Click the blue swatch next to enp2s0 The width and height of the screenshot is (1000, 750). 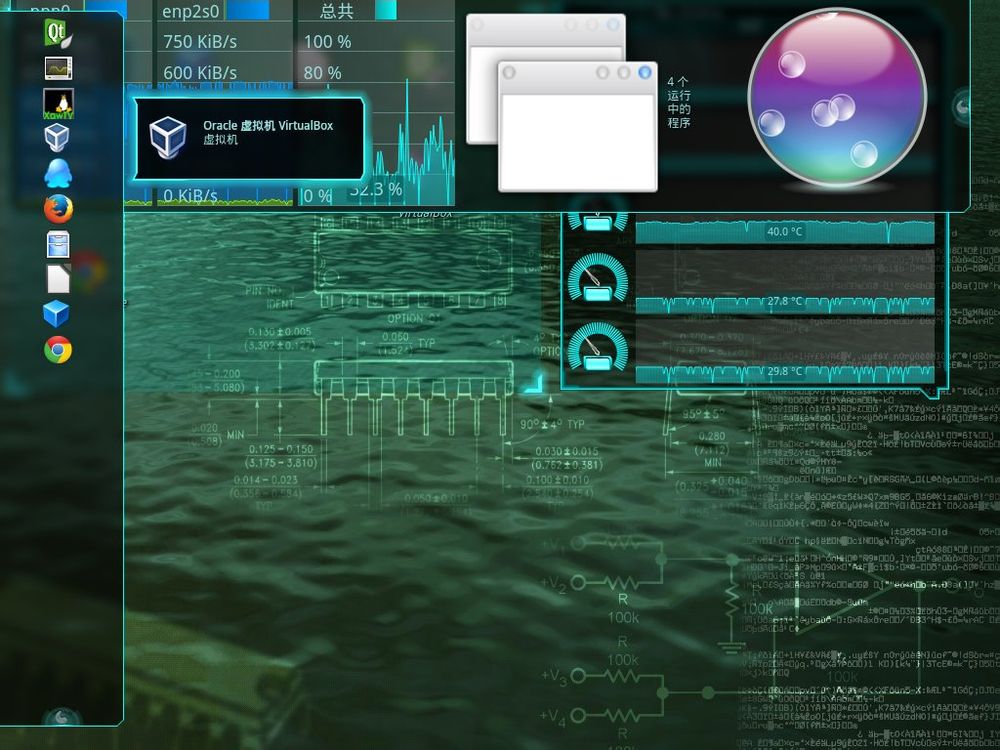tap(247, 10)
